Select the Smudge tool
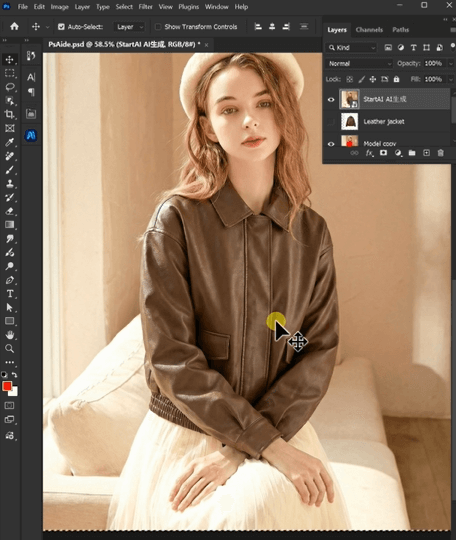 [x=9, y=238]
